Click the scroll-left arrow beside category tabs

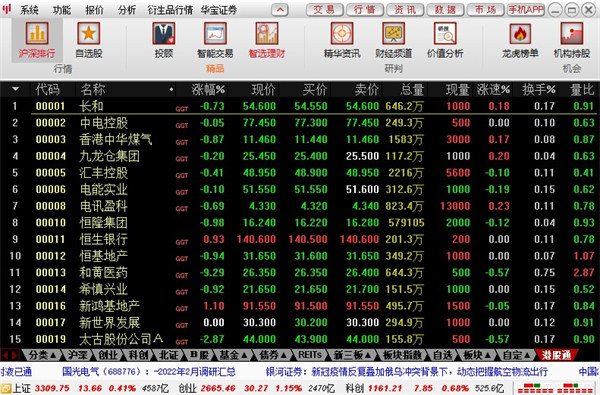click(5, 355)
